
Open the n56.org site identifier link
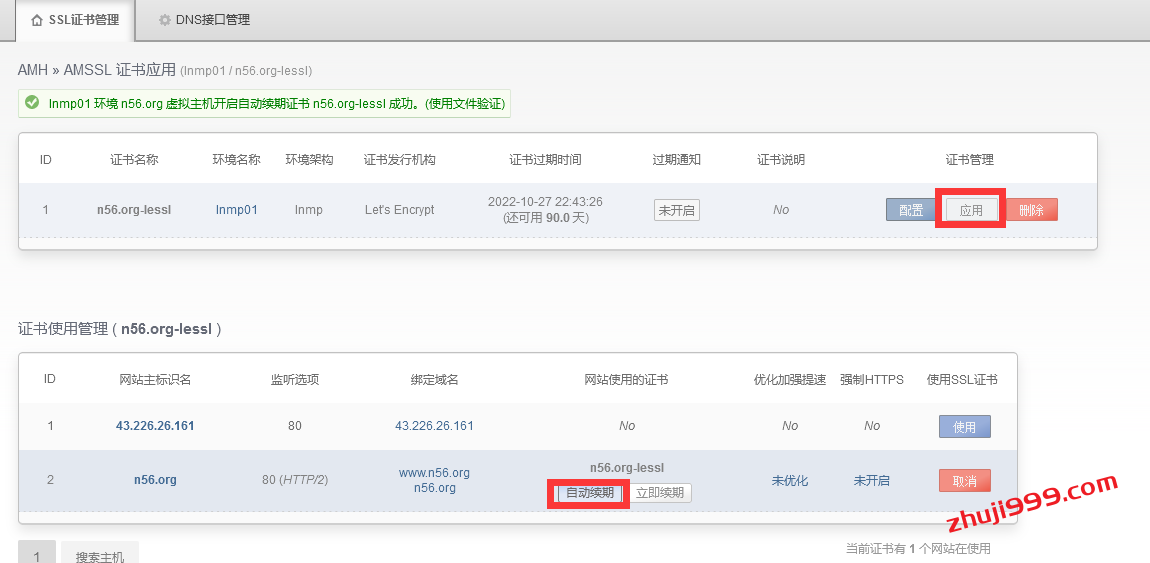point(155,480)
